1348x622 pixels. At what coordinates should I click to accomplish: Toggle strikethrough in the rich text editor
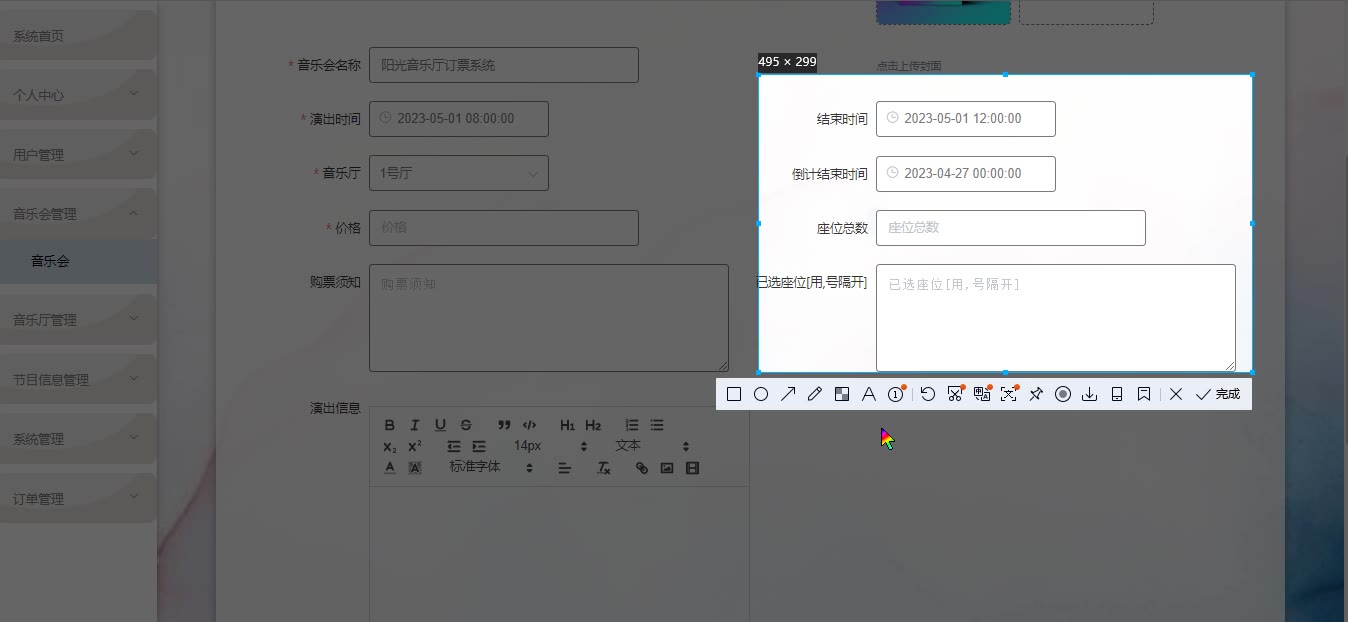(x=466, y=425)
